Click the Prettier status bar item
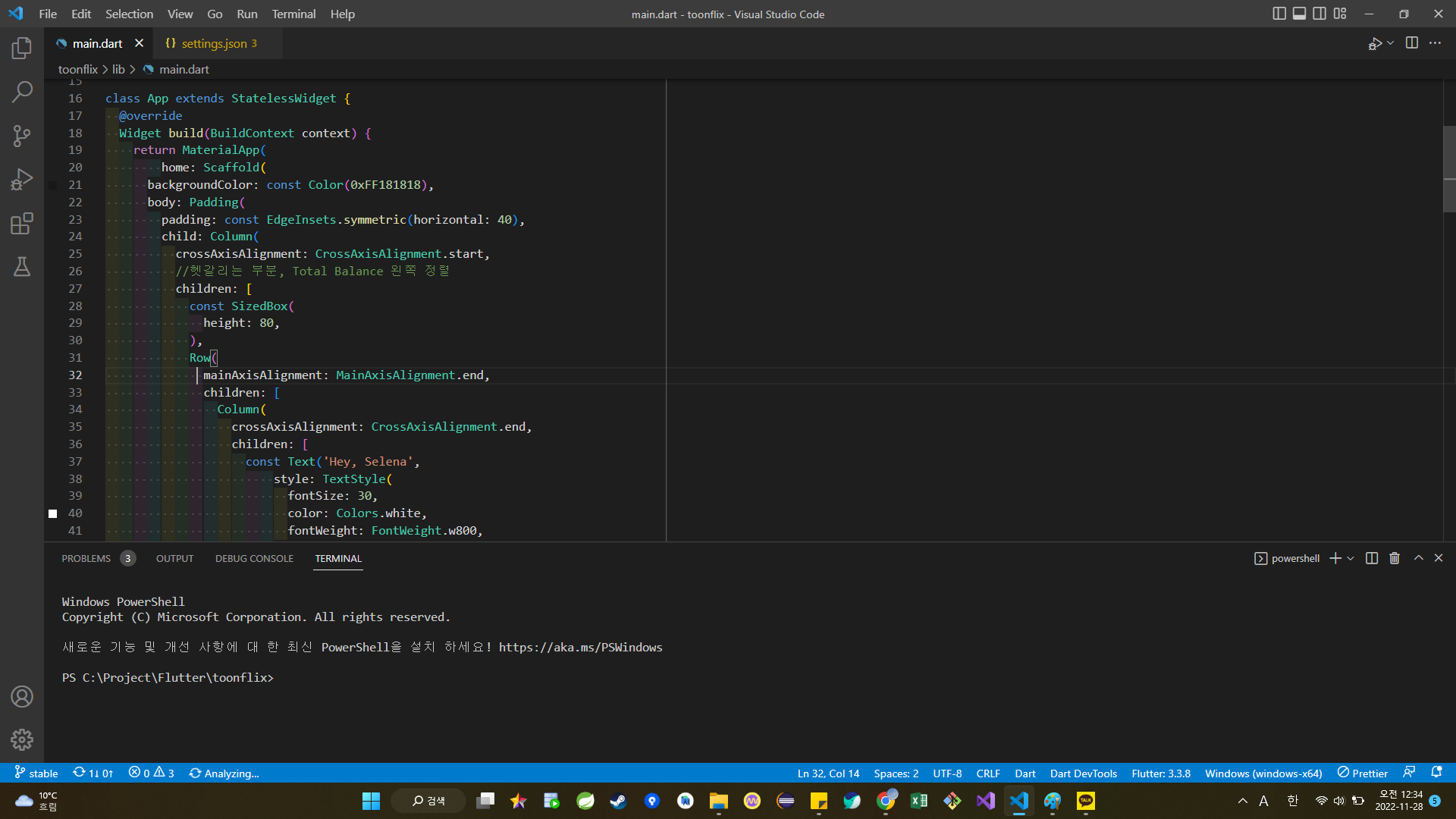1456x819 pixels. [x=1363, y=773]
